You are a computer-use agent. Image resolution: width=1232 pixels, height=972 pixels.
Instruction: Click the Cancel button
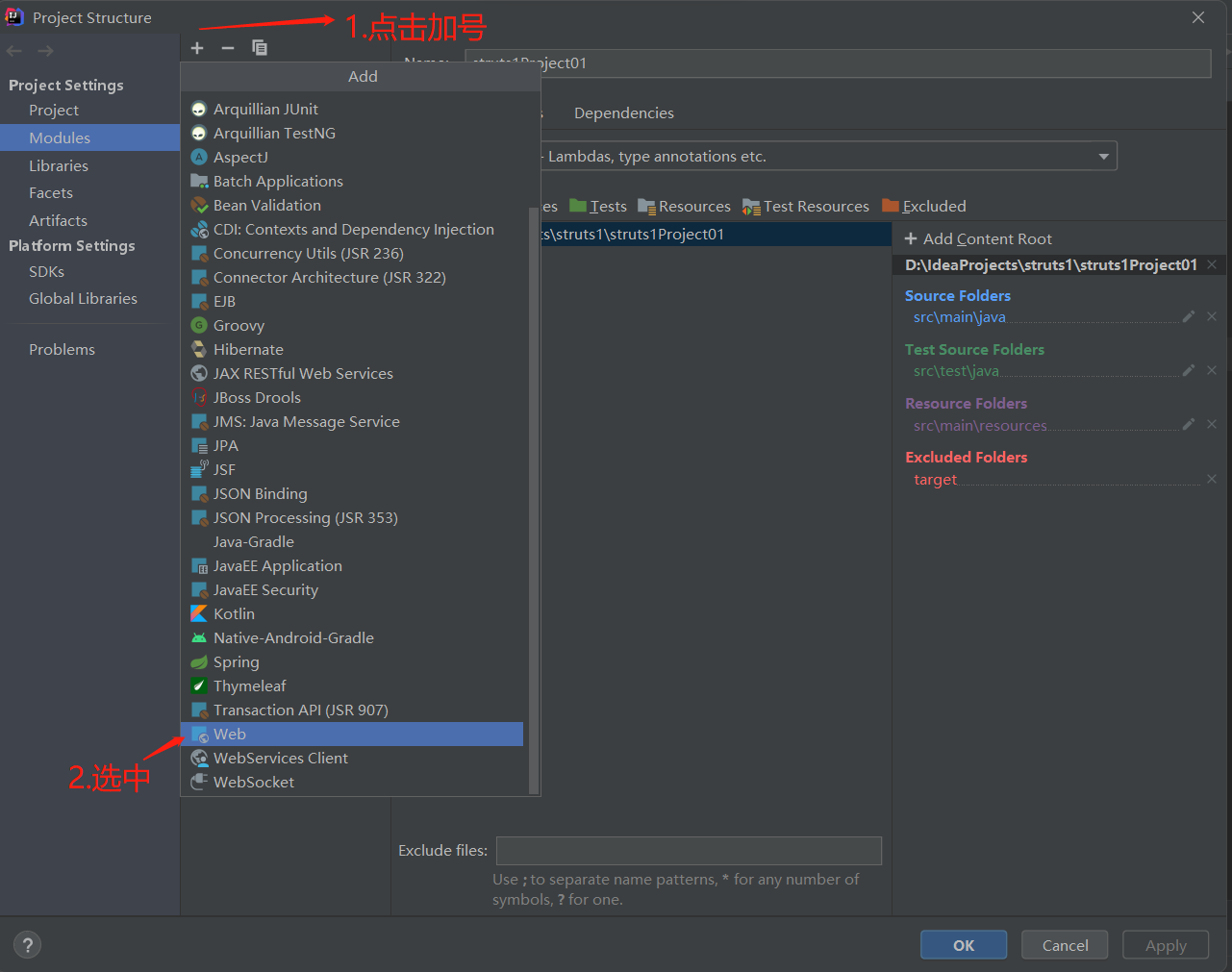[1065, 945]
